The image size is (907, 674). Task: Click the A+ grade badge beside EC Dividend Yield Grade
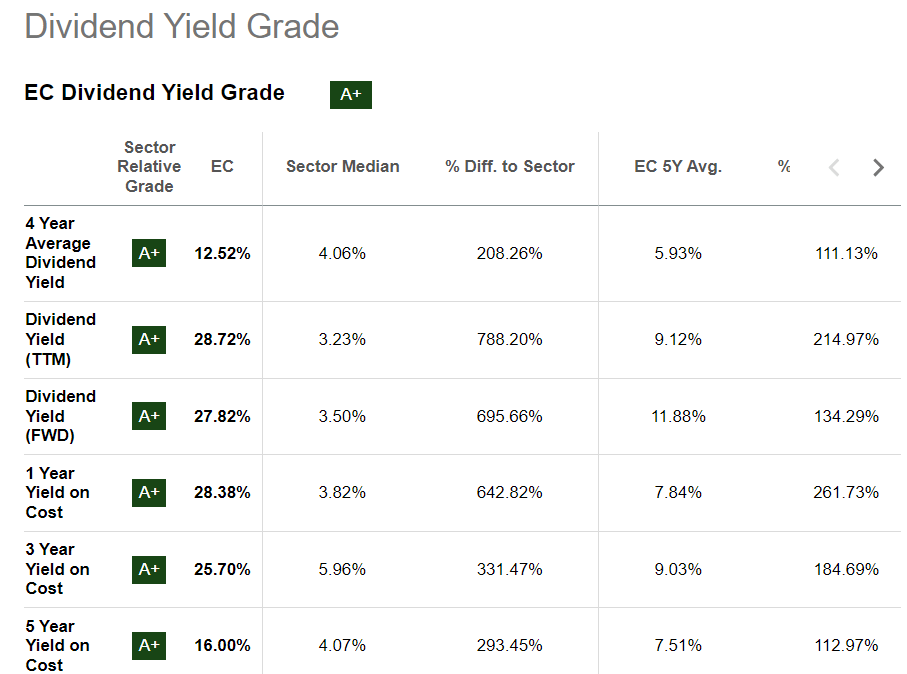[x=350, y=94]
